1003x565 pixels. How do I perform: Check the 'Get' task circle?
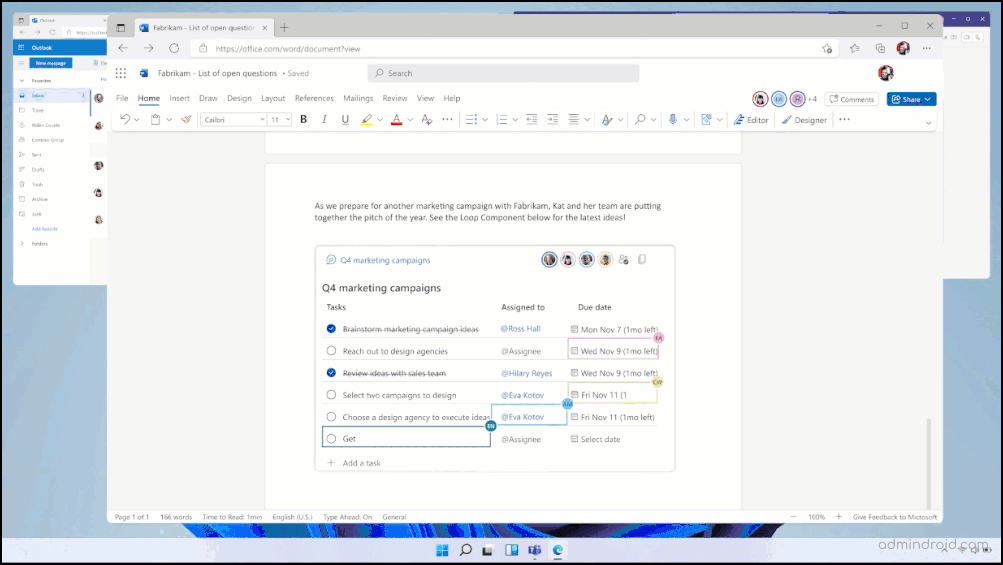tap(331, 439)
